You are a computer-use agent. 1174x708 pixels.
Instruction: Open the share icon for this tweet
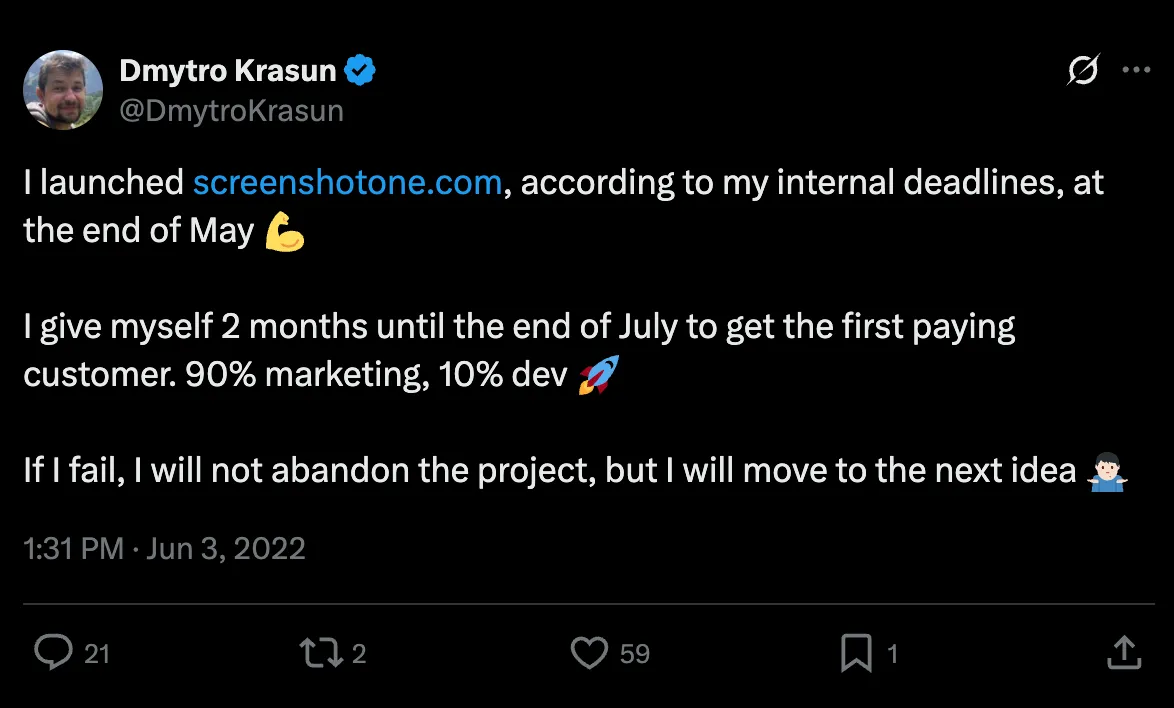(1122, 652)
